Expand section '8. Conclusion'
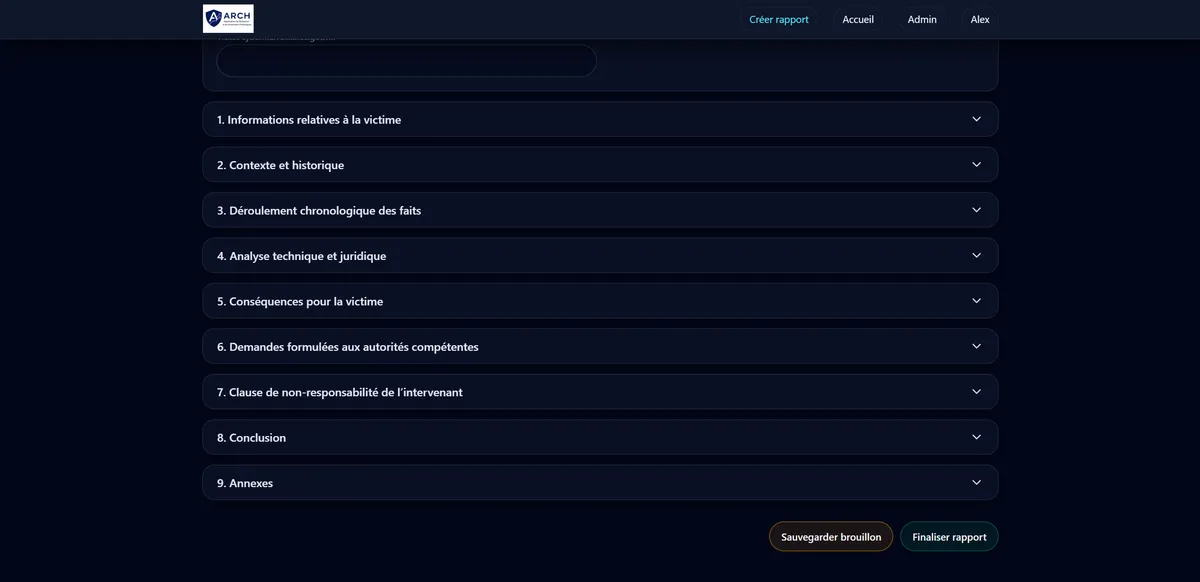1200x582 pixels. (x=600, y=436)
